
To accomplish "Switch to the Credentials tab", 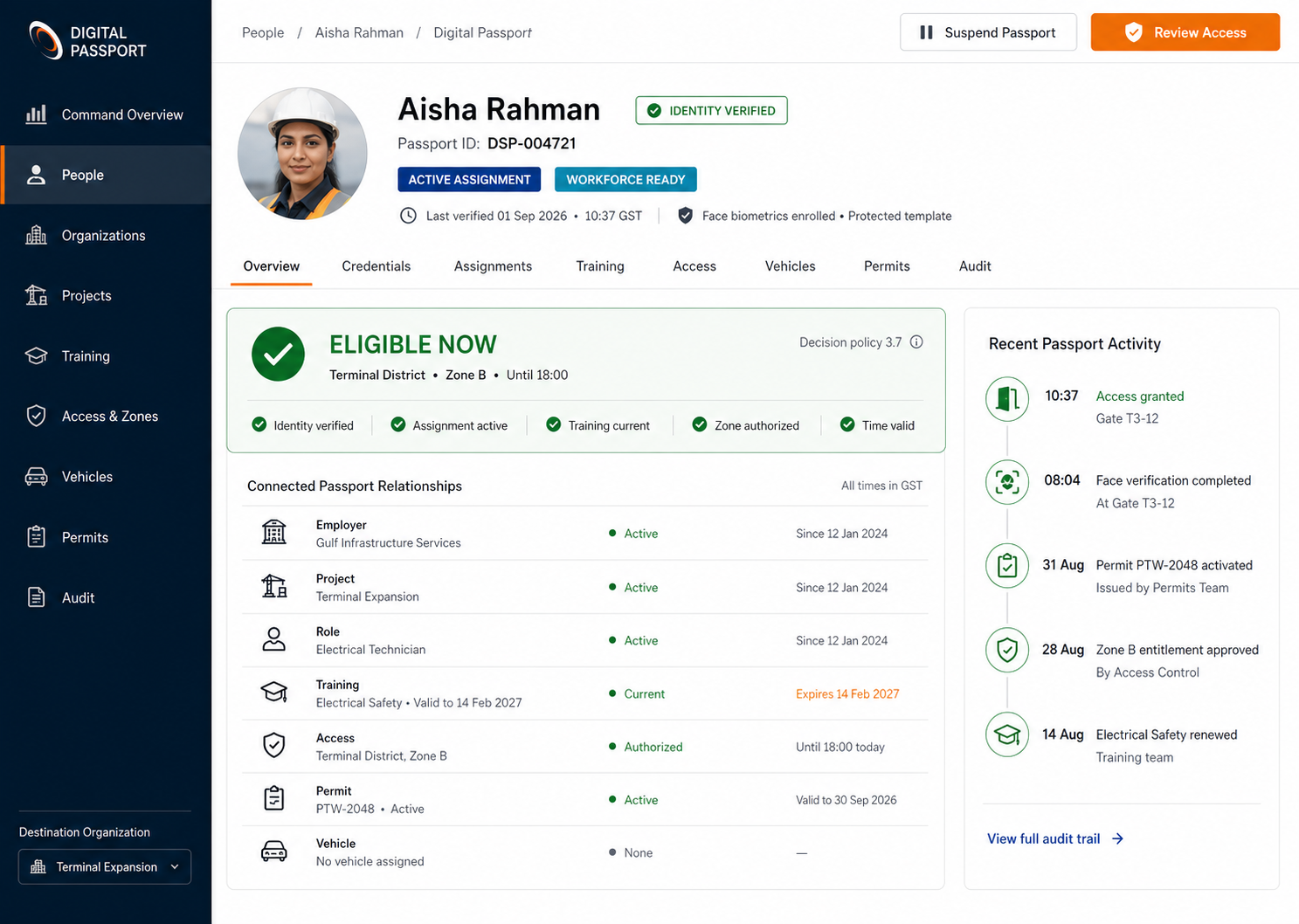I will (377, 266).
